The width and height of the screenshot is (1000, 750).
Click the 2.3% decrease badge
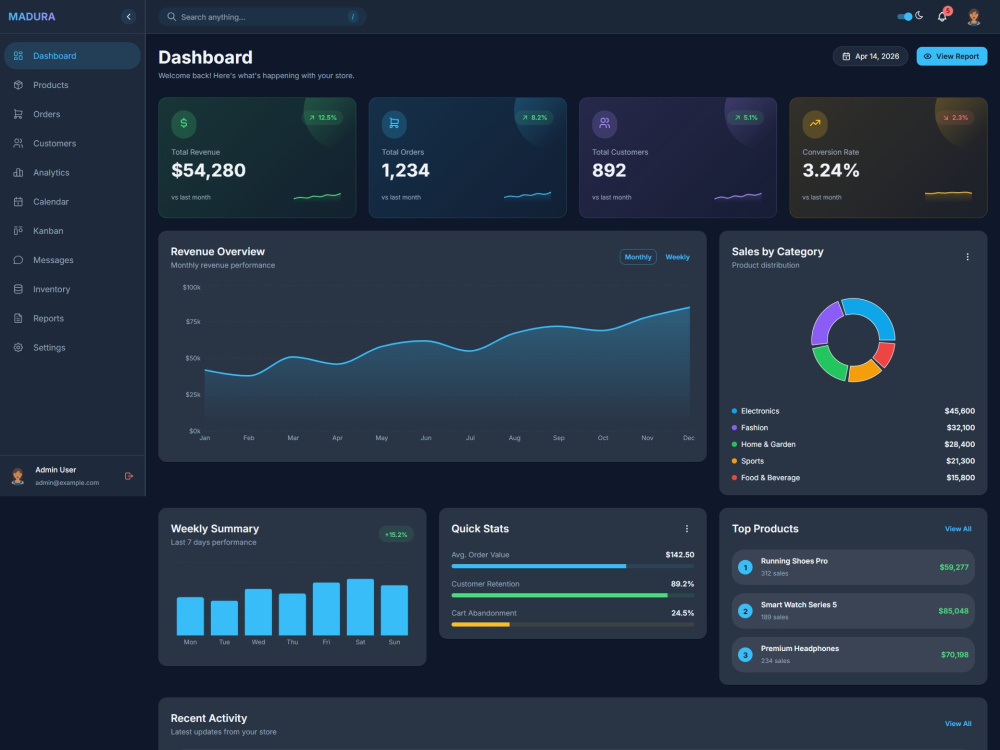click(x=955, y=117)
